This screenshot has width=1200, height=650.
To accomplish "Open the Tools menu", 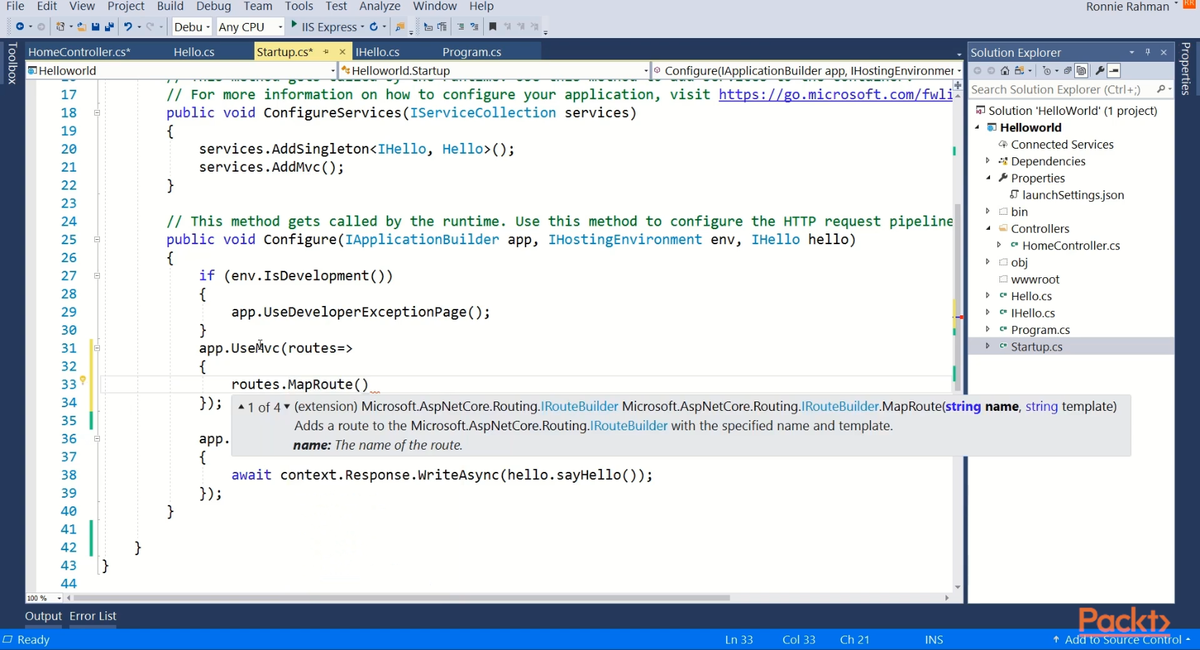I will 299,6.
